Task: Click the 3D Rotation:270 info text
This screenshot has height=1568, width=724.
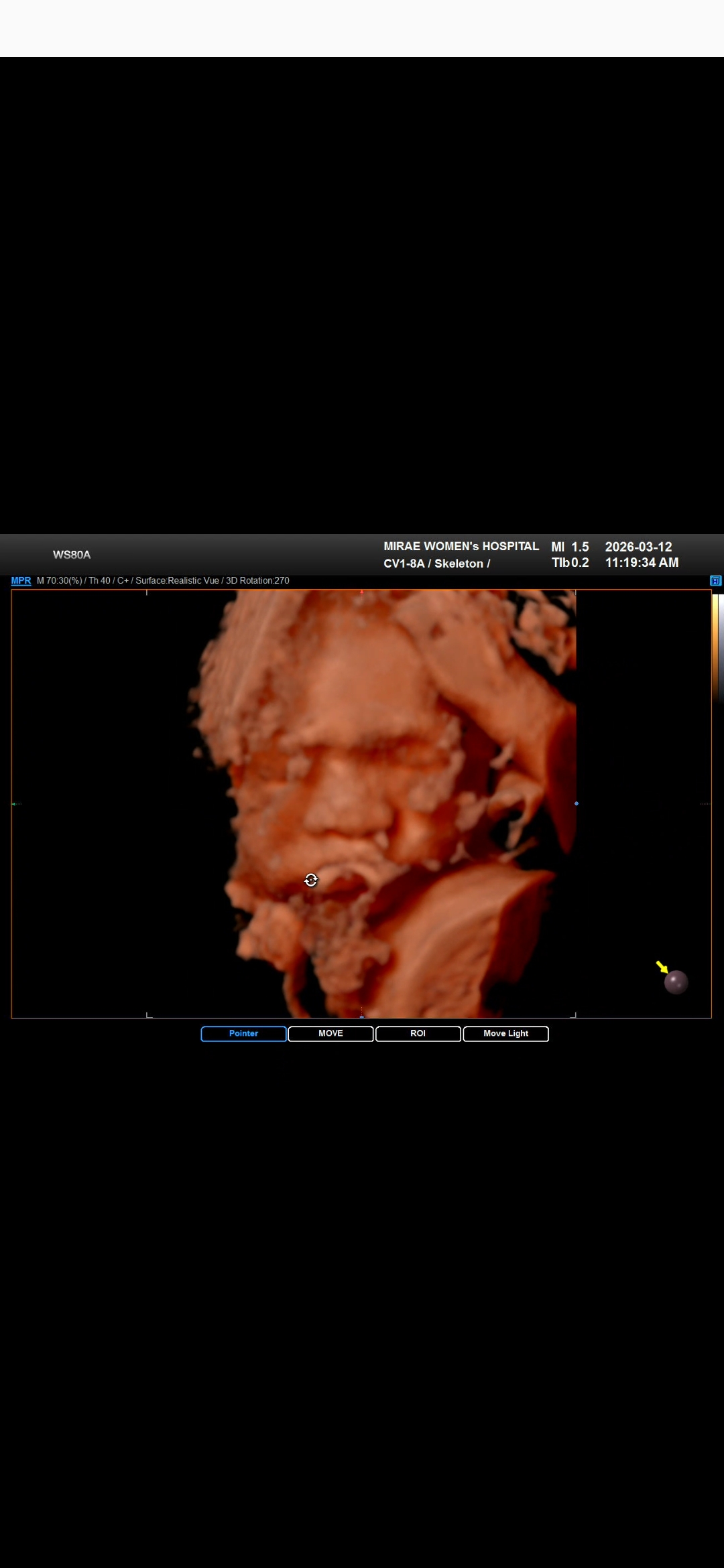Action: tap(257, 581)
